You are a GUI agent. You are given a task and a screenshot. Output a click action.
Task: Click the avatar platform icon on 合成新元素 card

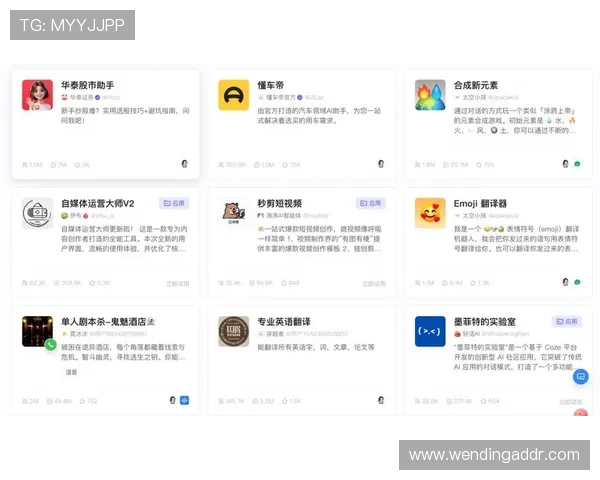coord(566,164)
